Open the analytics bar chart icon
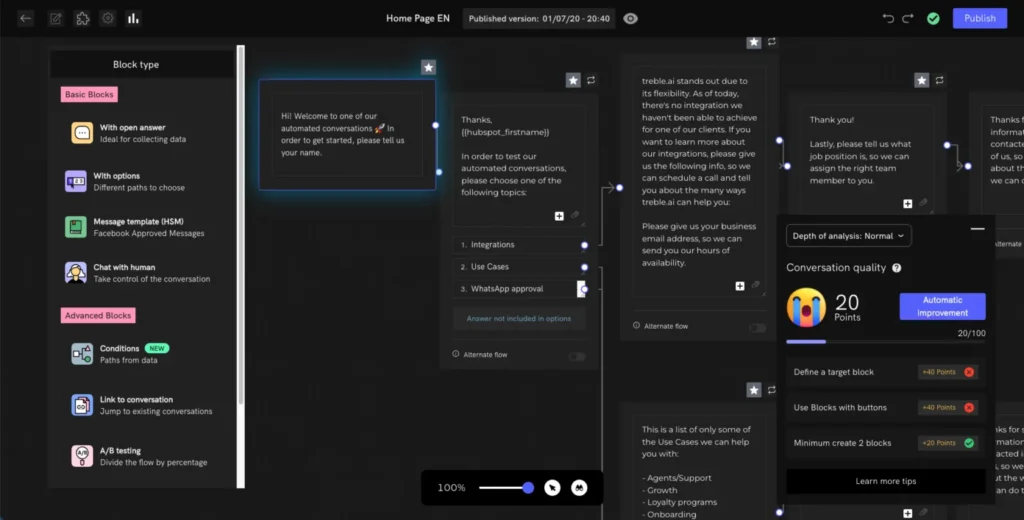The image size is (1024, 520). point(133,18)
